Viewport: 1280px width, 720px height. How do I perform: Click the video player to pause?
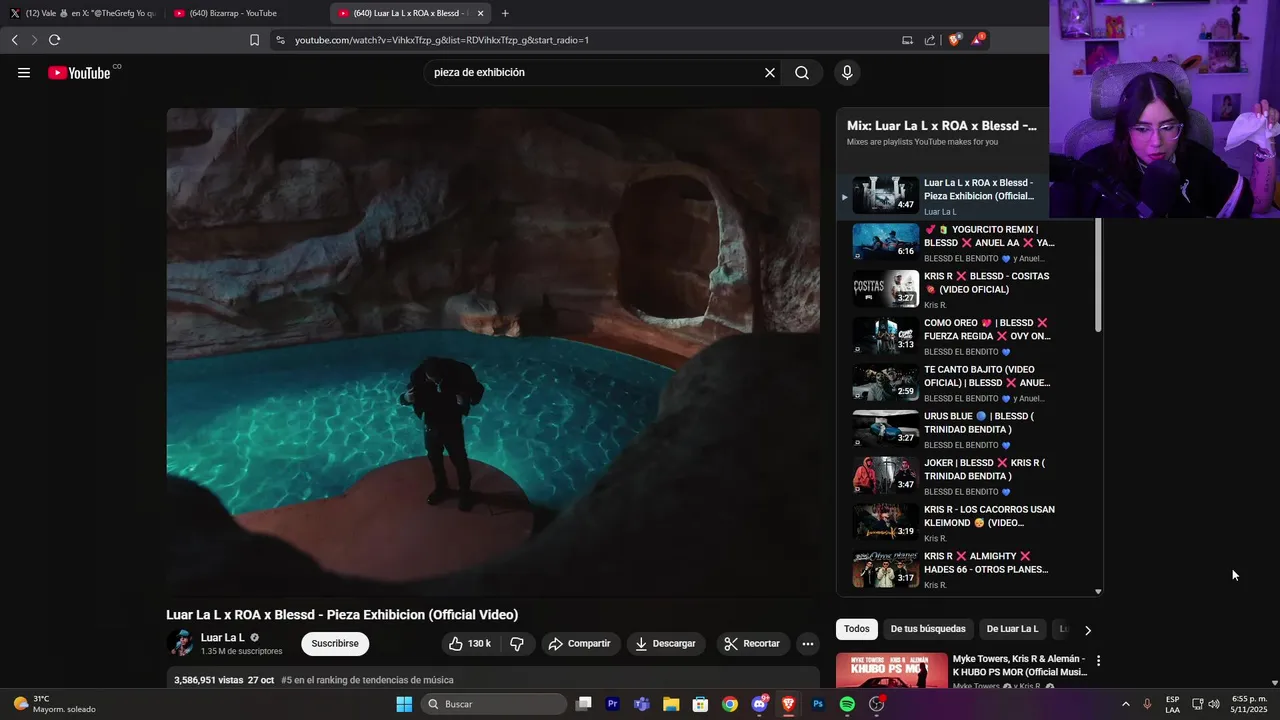[x=493, y=352]
